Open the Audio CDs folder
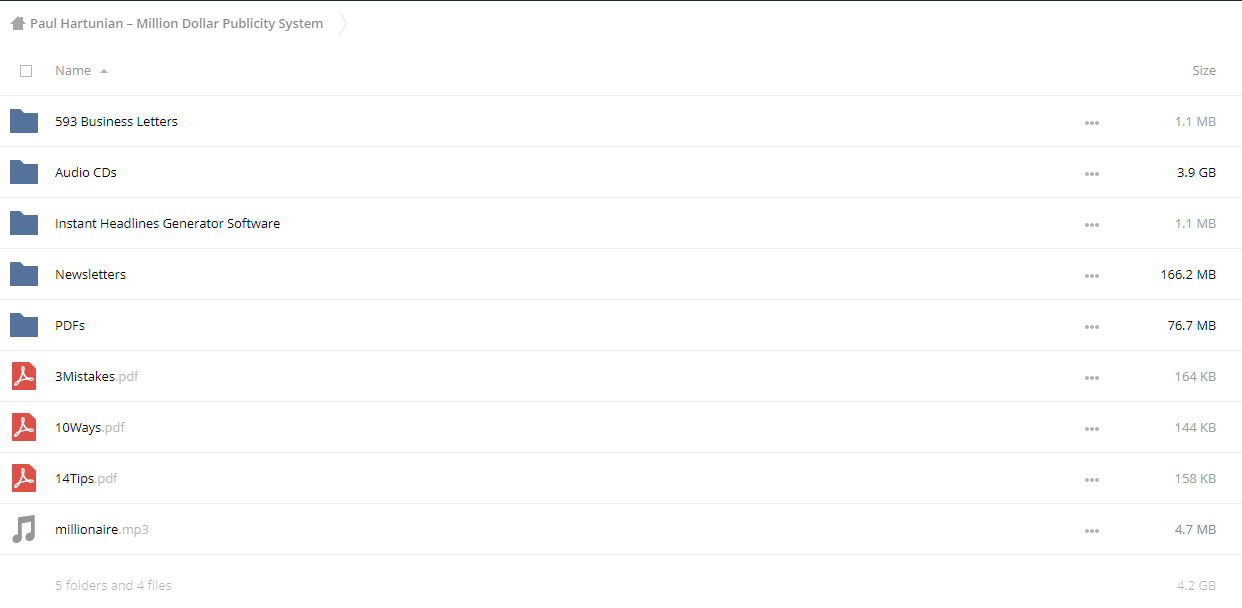Viewport: 1242px width, 608px height. 86,172
